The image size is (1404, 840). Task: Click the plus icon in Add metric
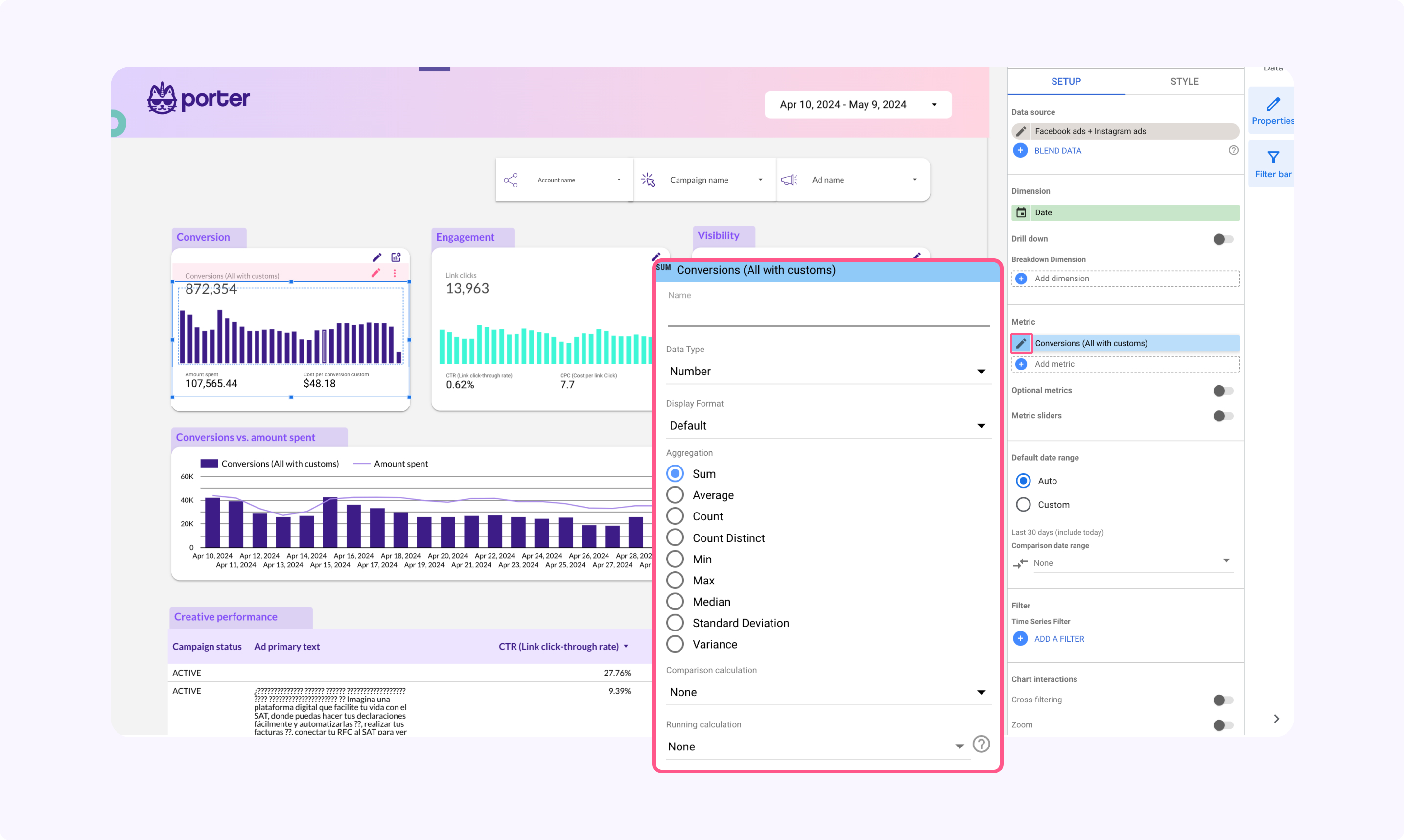click(1021, 364)
